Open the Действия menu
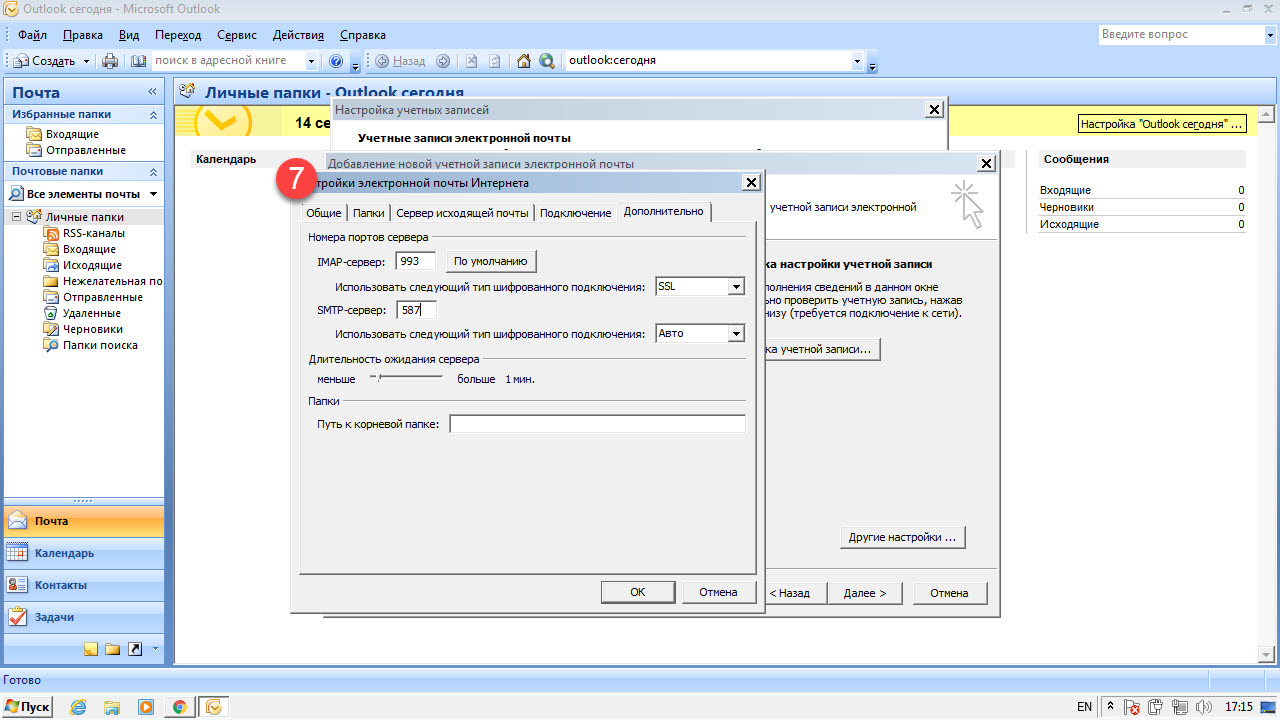The width and height of the screenshot is (1280, 720). [x=297, y=35]
